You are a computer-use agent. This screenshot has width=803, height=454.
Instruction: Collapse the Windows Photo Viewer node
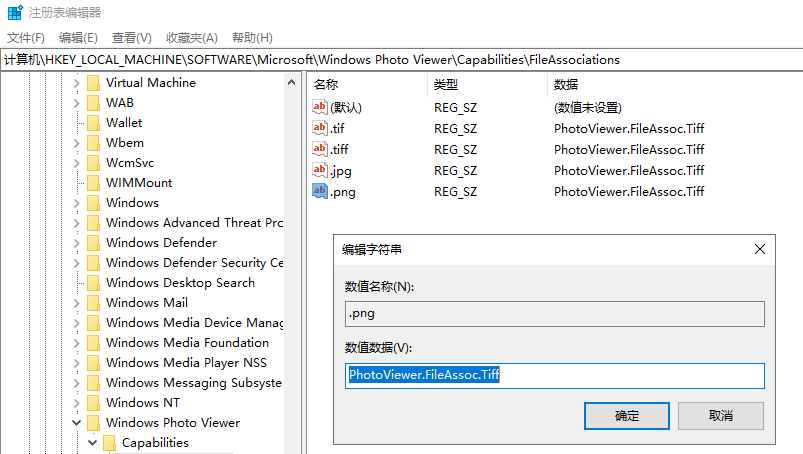click(x=76, y=423)
